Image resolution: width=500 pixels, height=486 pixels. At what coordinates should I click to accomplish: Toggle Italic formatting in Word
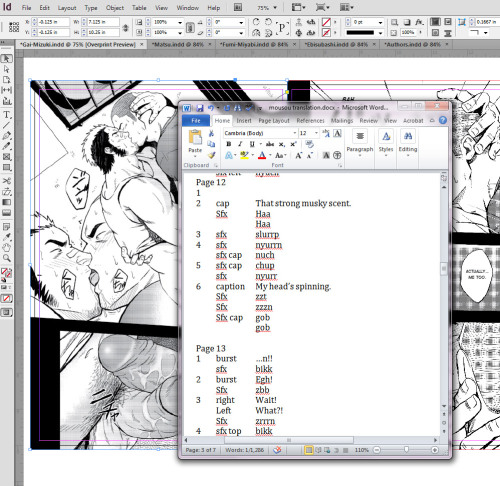pyautogui.click(x=240, y=144)
